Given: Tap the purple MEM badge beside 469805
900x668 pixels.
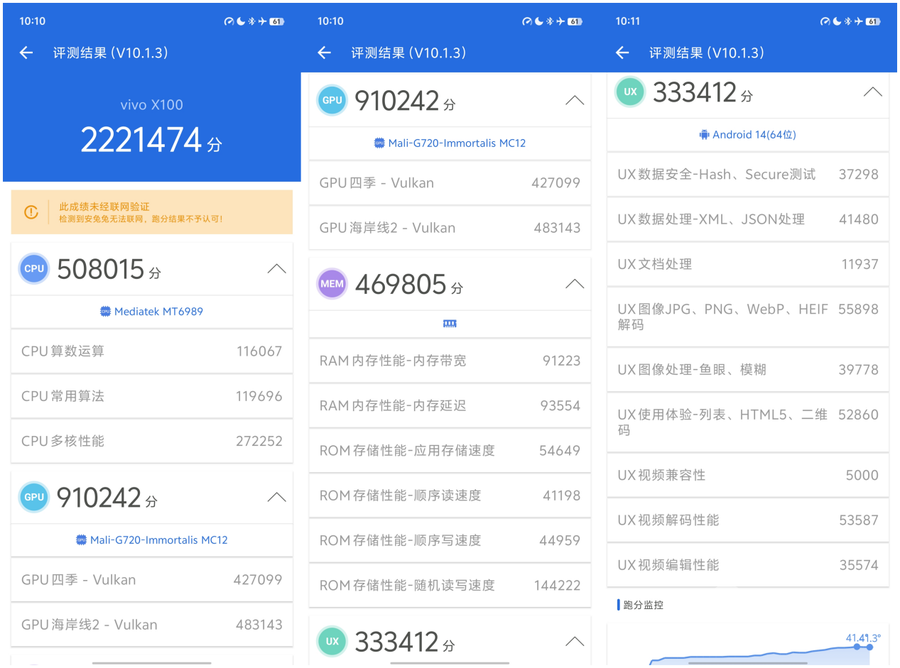Looking at the screenshot, I should (332, 283).
